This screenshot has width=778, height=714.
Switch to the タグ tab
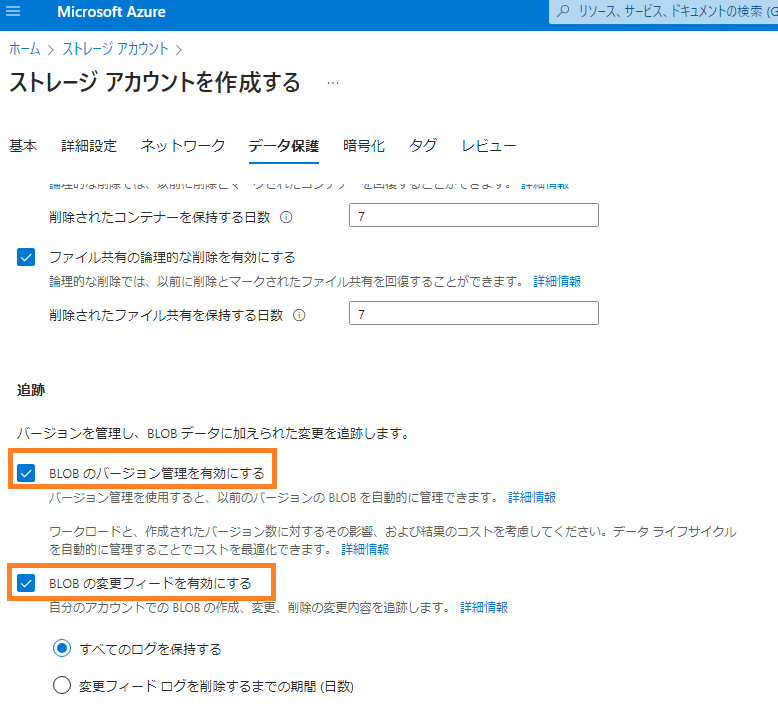423,145
